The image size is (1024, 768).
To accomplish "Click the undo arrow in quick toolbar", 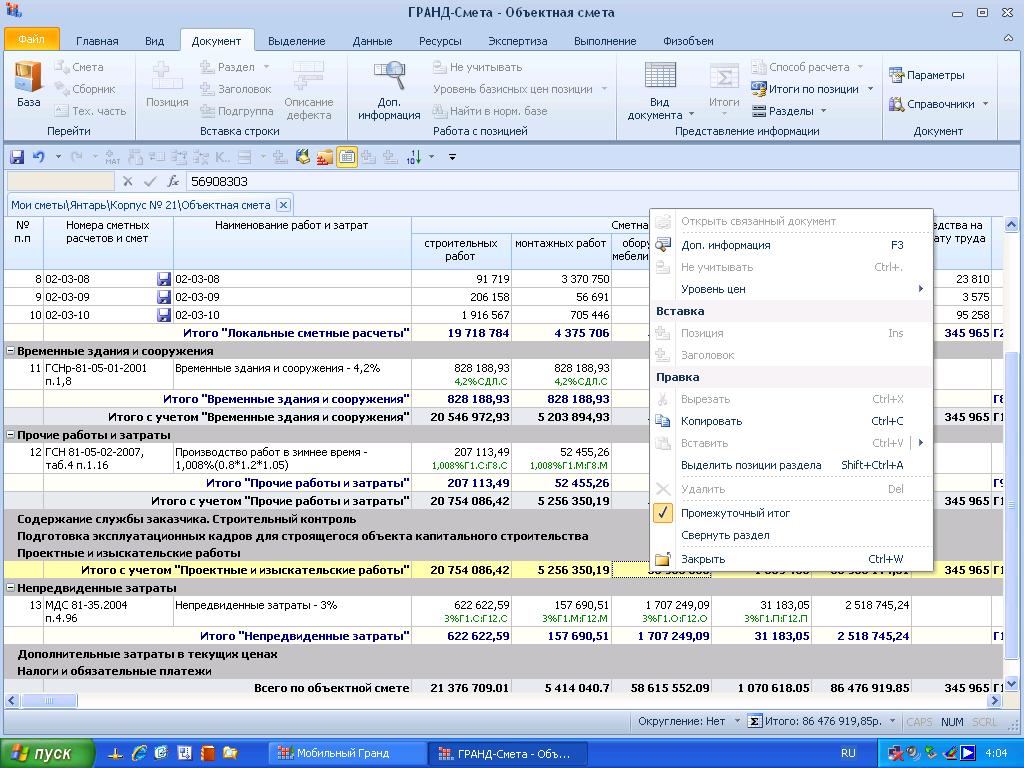I will pos(39,157).
